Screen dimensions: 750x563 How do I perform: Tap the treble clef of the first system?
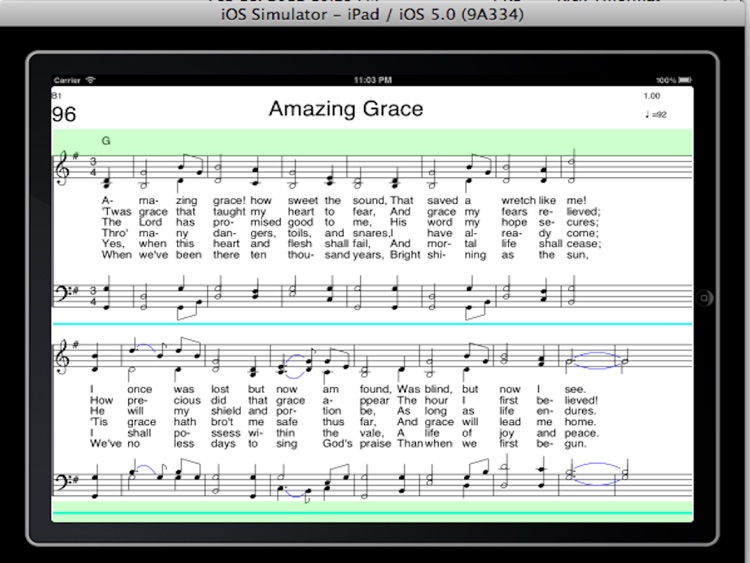click(x=62, y=168)
